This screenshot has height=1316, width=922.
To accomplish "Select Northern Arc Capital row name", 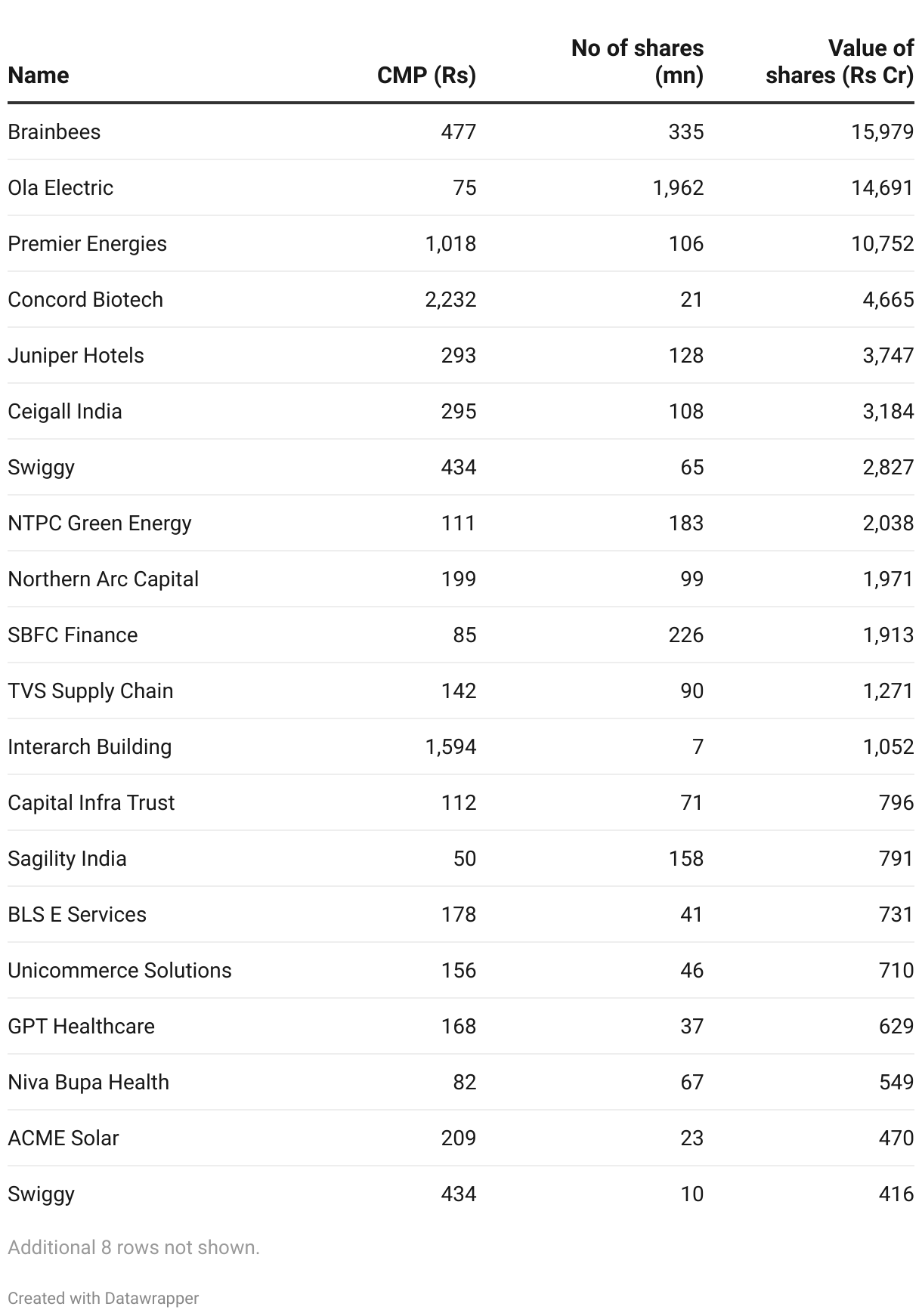I will point(104,579).
